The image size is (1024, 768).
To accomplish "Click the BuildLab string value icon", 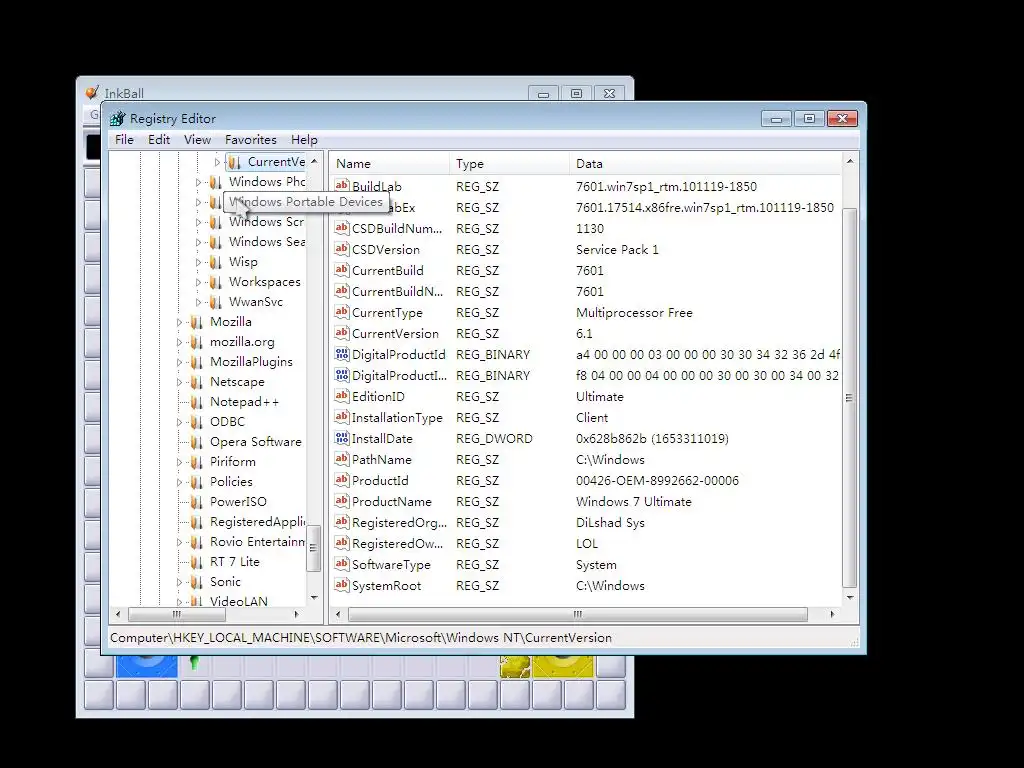I will (x=342, y=185).
